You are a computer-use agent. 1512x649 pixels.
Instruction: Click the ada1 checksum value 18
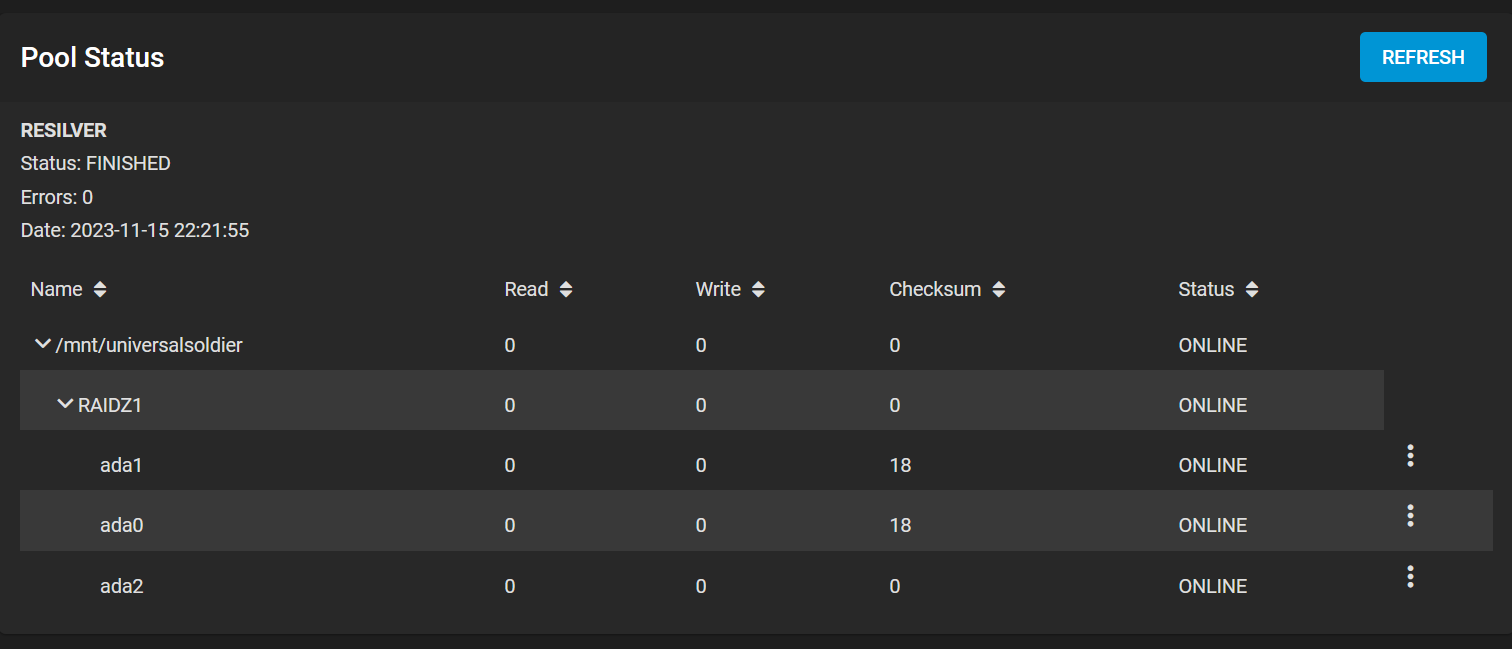pos(900,465)
